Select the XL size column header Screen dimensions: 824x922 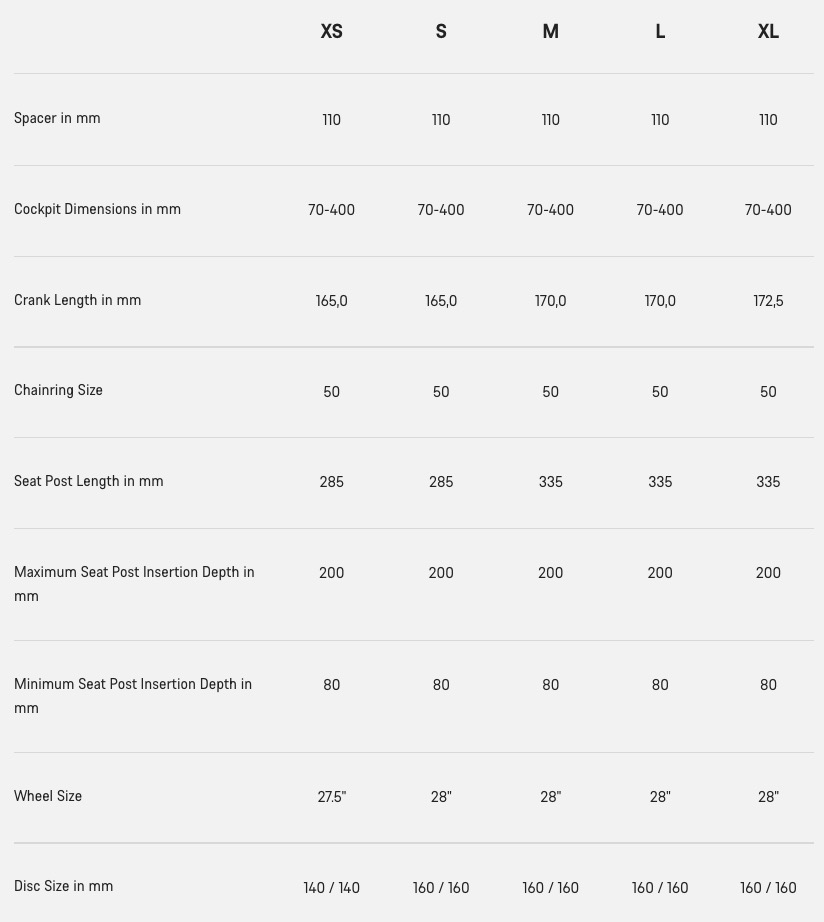point(768,31)
